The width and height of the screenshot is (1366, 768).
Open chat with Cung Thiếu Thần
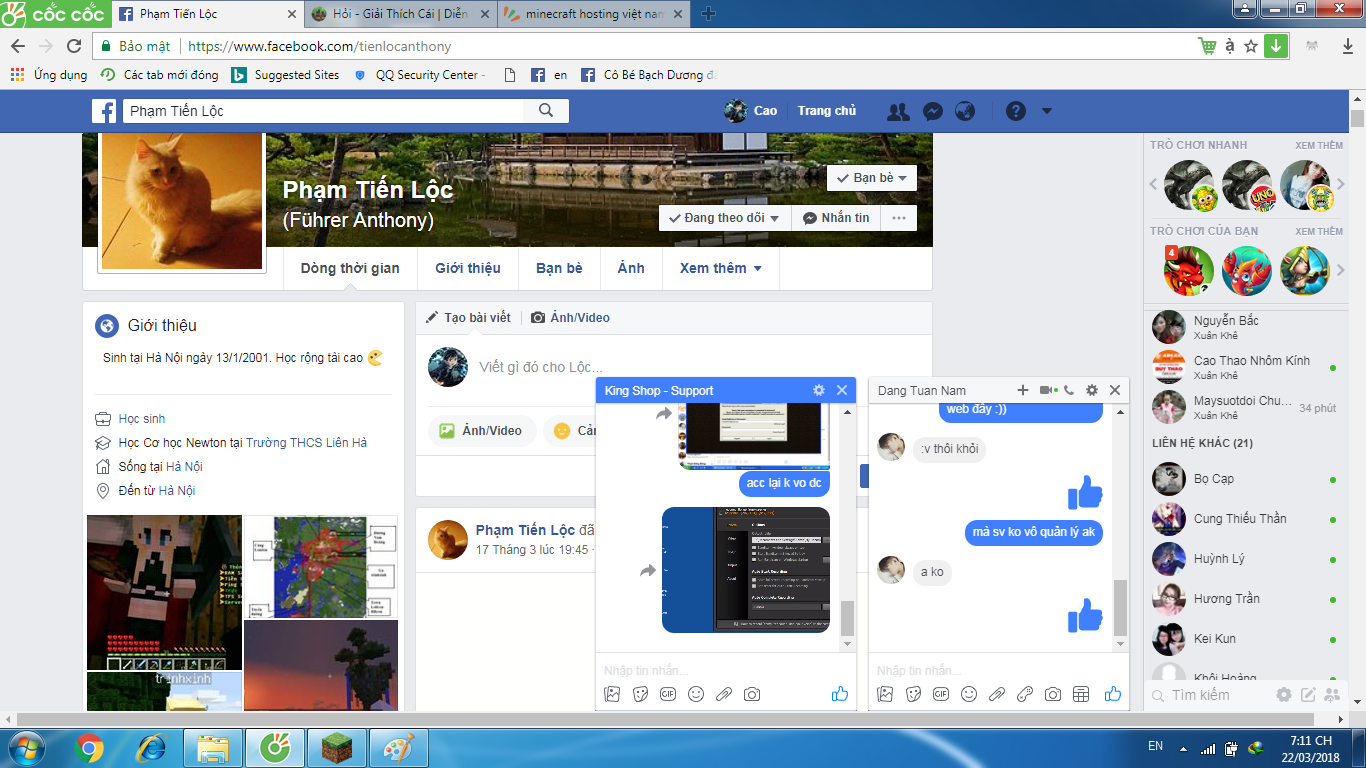[x=1245, y=519]
